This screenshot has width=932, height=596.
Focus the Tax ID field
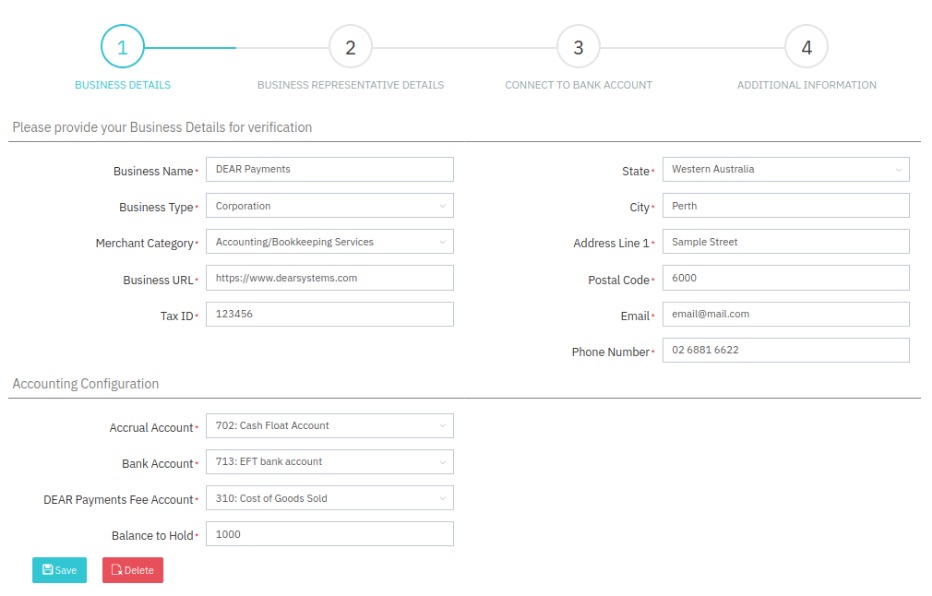(x=330, y=314)
